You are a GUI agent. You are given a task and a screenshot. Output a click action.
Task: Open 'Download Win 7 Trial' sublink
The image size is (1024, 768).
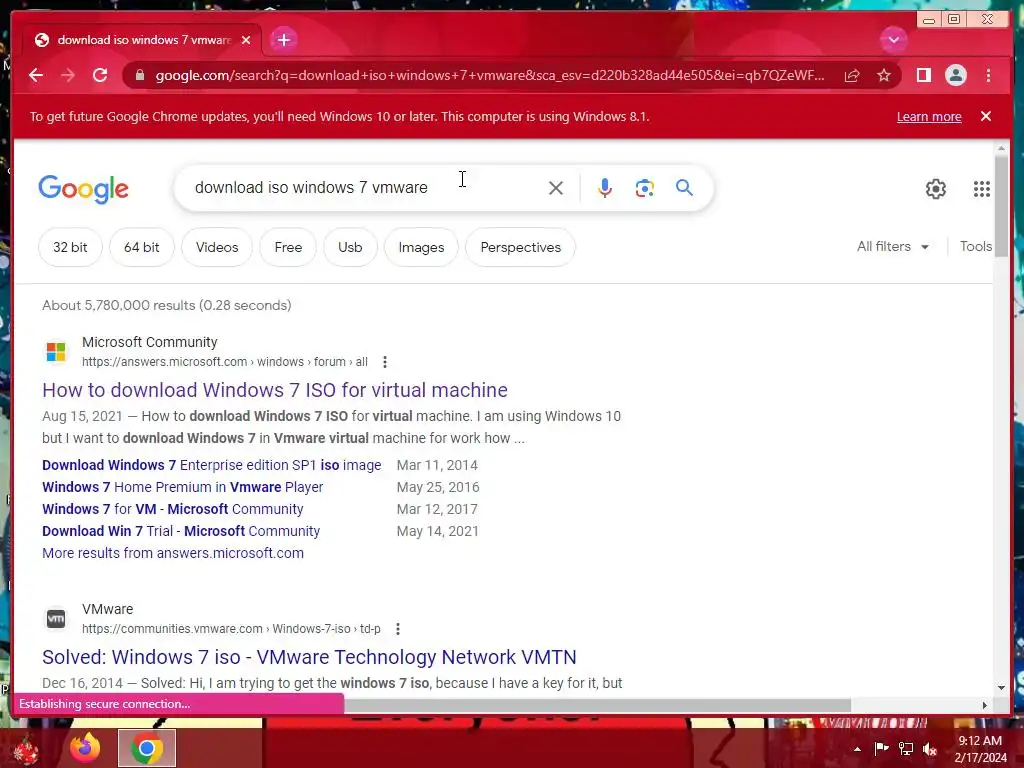[x=182, y=531]
